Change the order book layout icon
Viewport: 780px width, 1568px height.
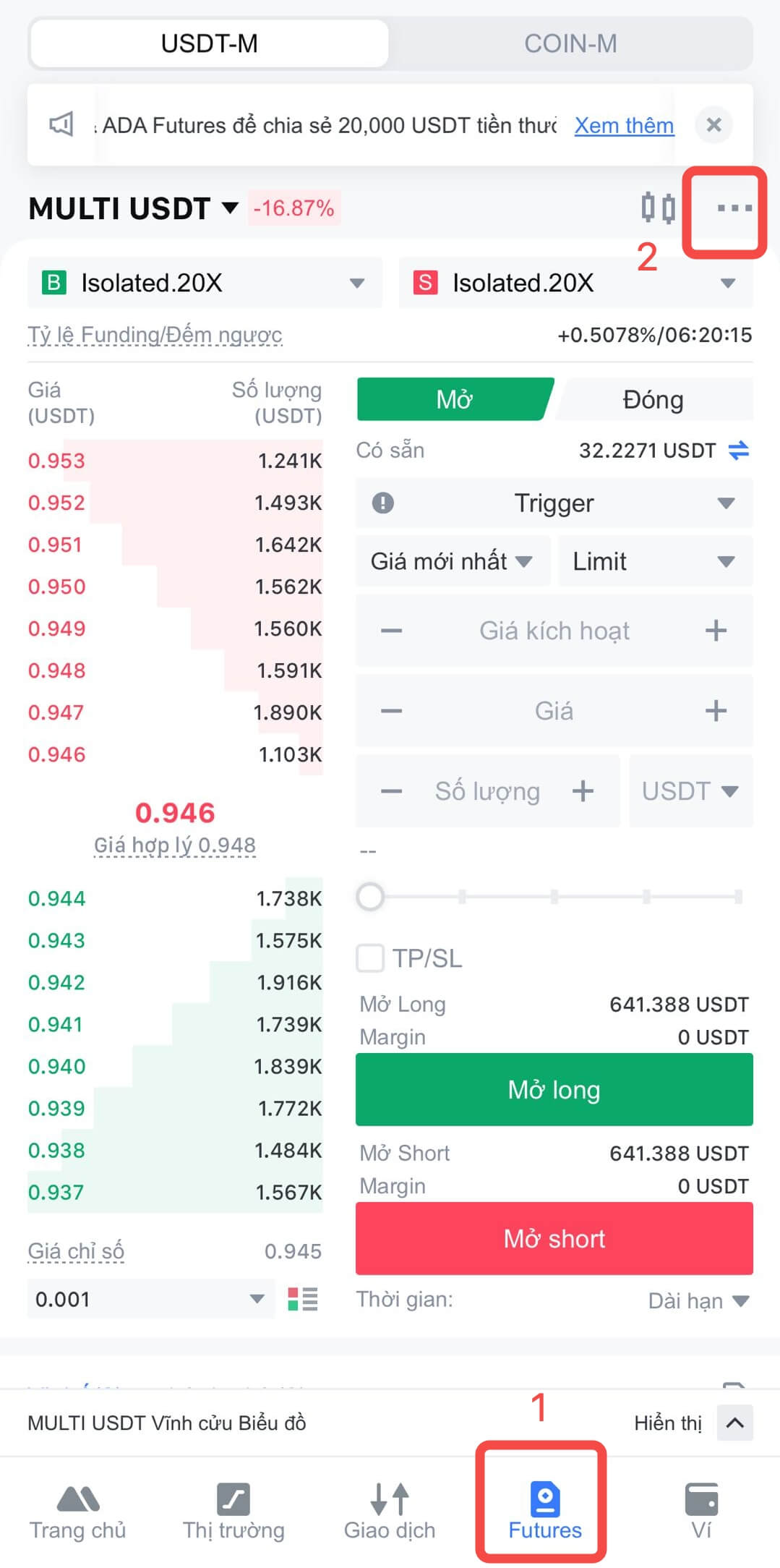click(x=303, y=1299)
